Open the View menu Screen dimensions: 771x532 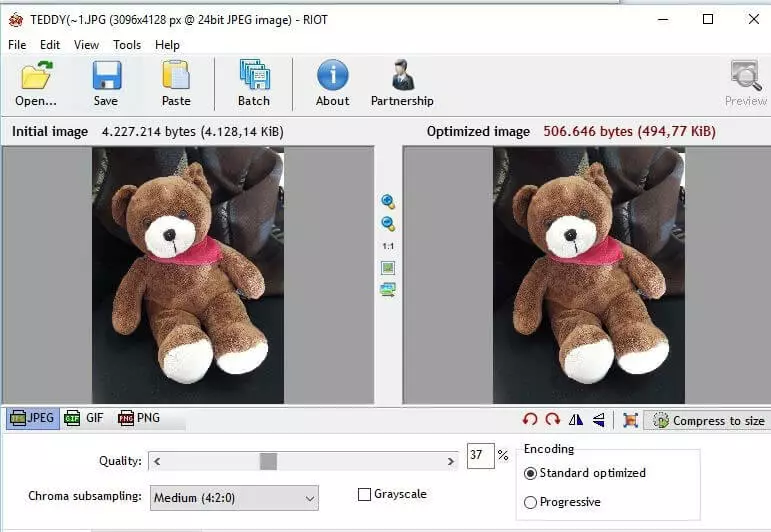[87, 45]
